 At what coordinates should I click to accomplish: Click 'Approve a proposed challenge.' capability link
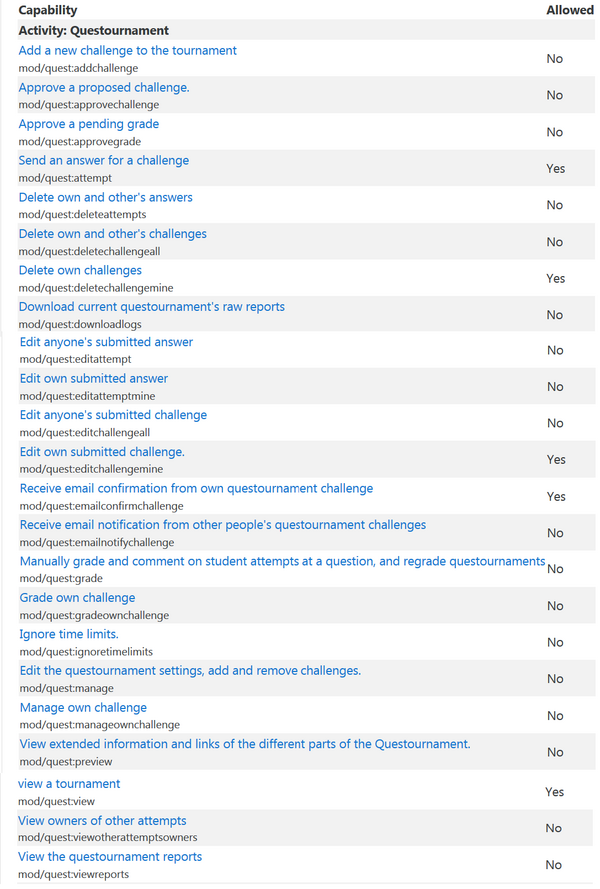coord(104,88)
